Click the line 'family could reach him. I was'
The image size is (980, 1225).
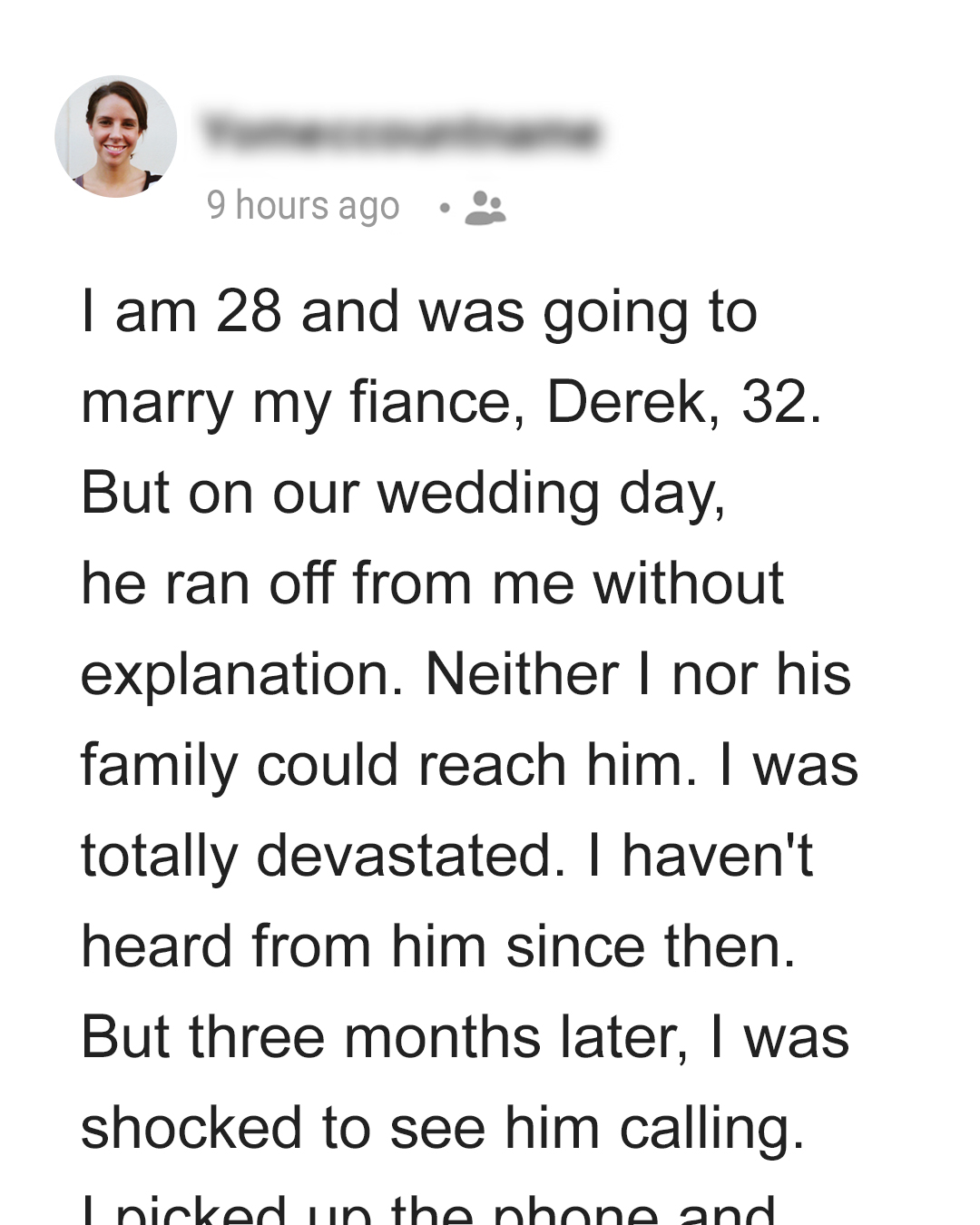click(469, 765)
